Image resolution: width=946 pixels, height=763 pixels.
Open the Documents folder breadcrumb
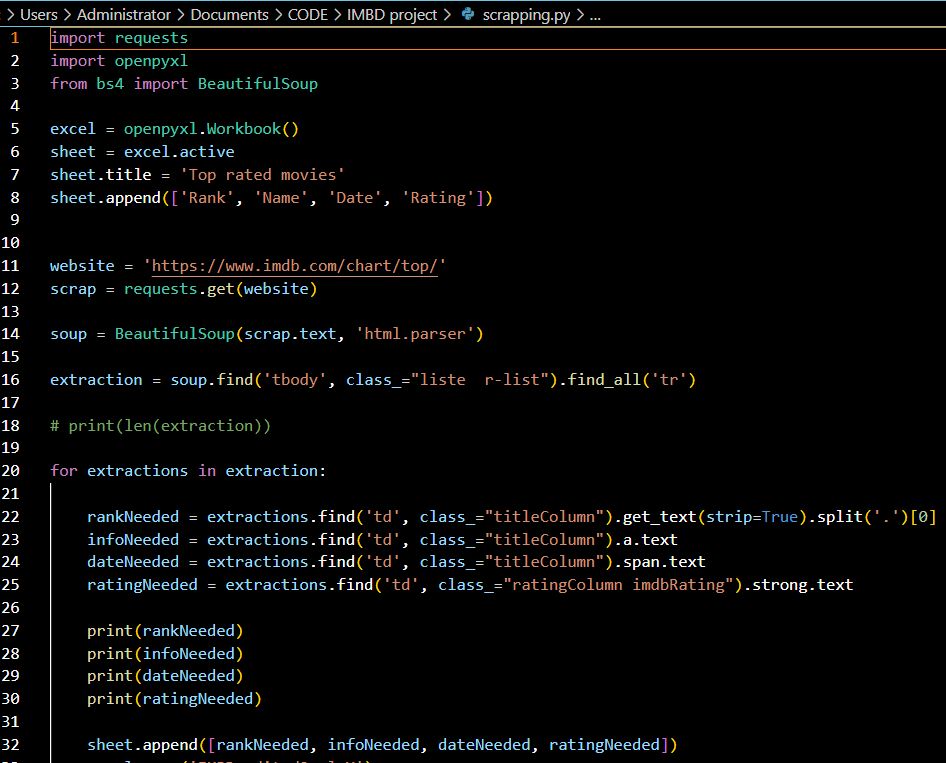tap(232, 14)
